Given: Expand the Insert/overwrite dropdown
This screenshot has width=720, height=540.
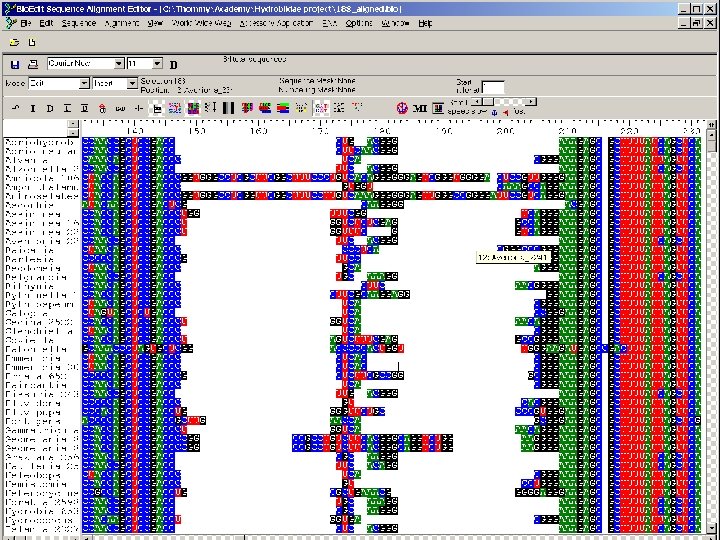Looking at the screenshot, I should (132, 84).
